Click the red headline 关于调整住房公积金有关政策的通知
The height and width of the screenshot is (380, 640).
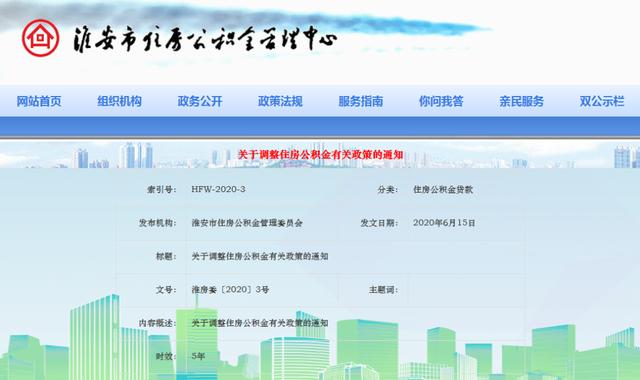(320, 155)
